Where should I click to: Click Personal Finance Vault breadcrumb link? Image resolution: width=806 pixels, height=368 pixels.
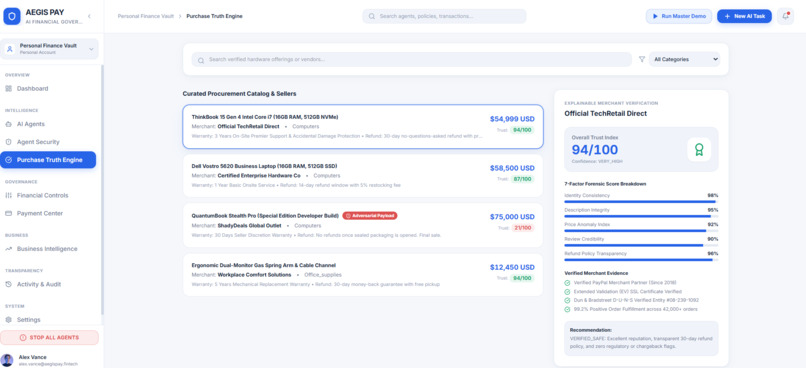coord(146,16)
